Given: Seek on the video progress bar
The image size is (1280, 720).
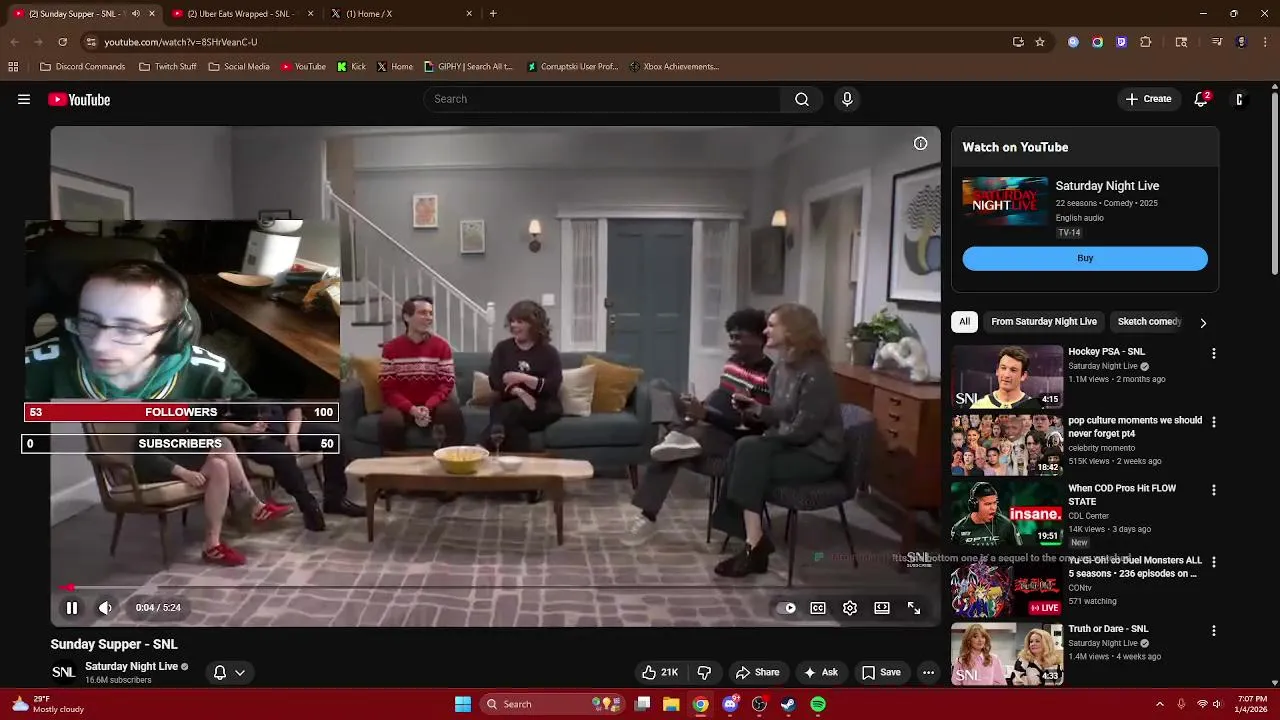Looking at the screenshot, I should tap(495, 587).
